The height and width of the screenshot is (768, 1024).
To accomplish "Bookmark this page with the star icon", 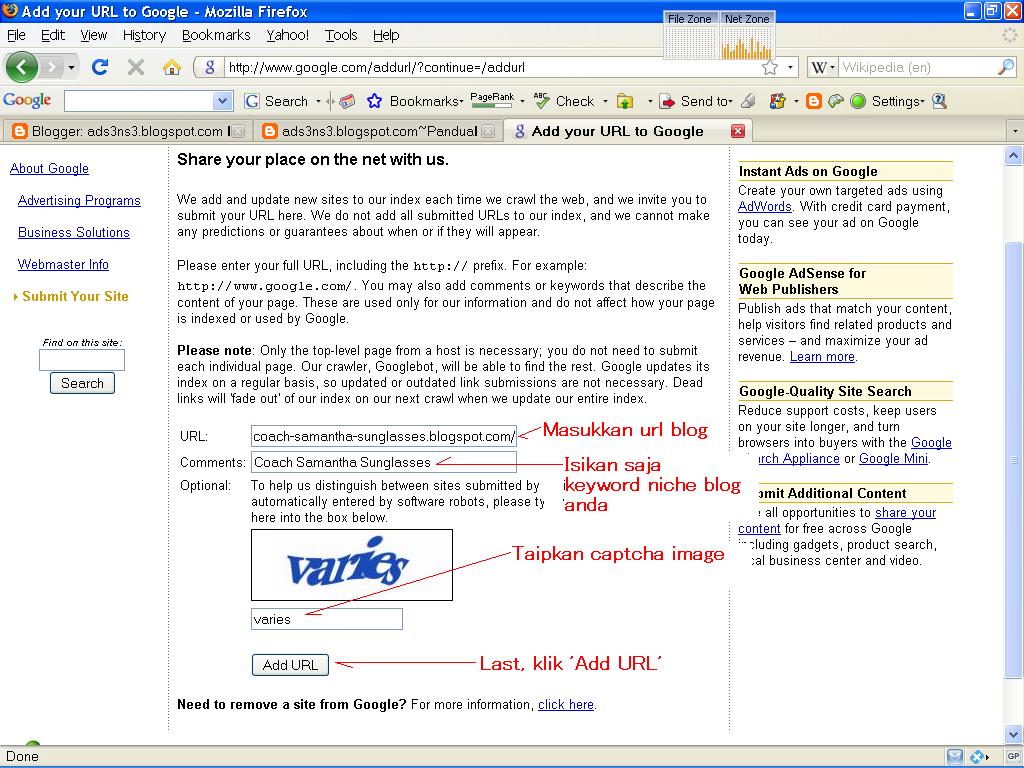I will tap(771, 67).
